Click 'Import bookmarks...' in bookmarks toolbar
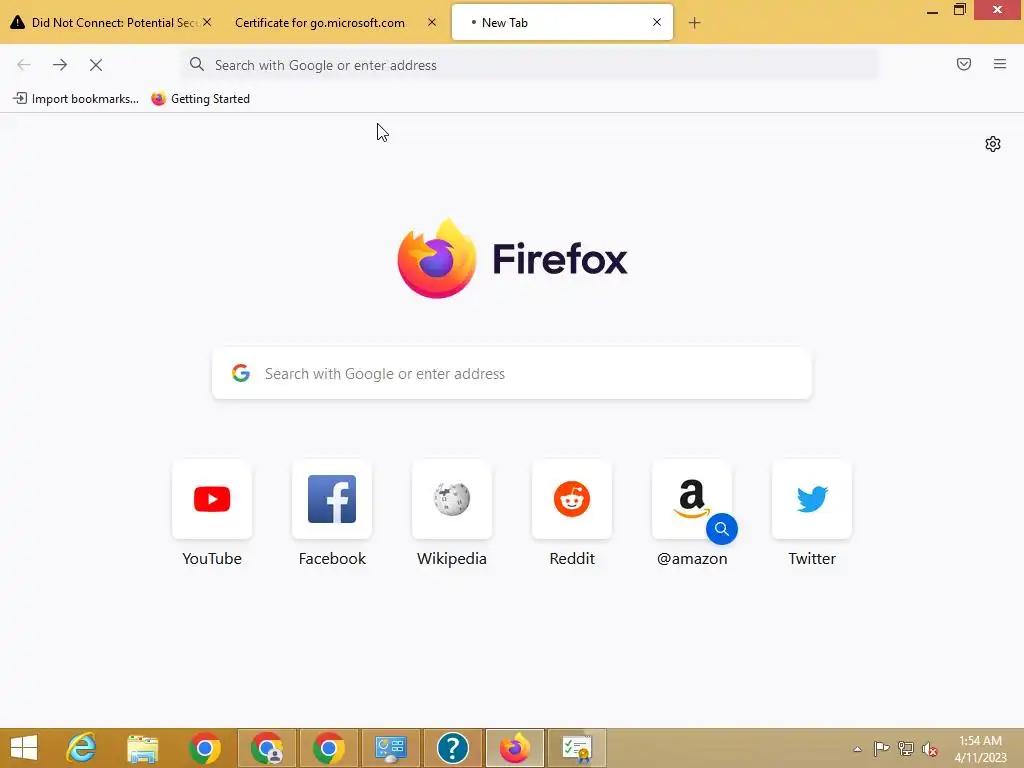Viewport: 1024px width, 768px height. [76, 99]
